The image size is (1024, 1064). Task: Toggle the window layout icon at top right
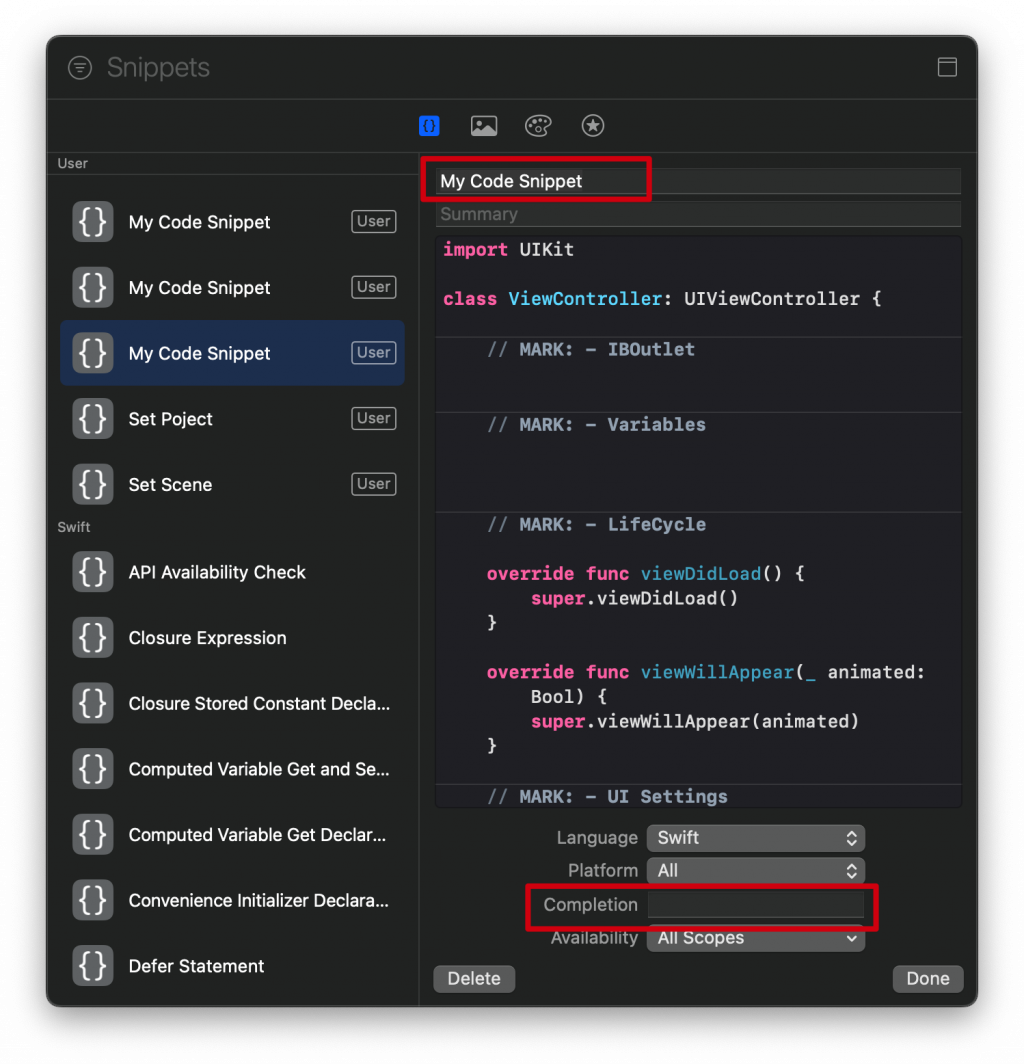[x=946, y=67]
